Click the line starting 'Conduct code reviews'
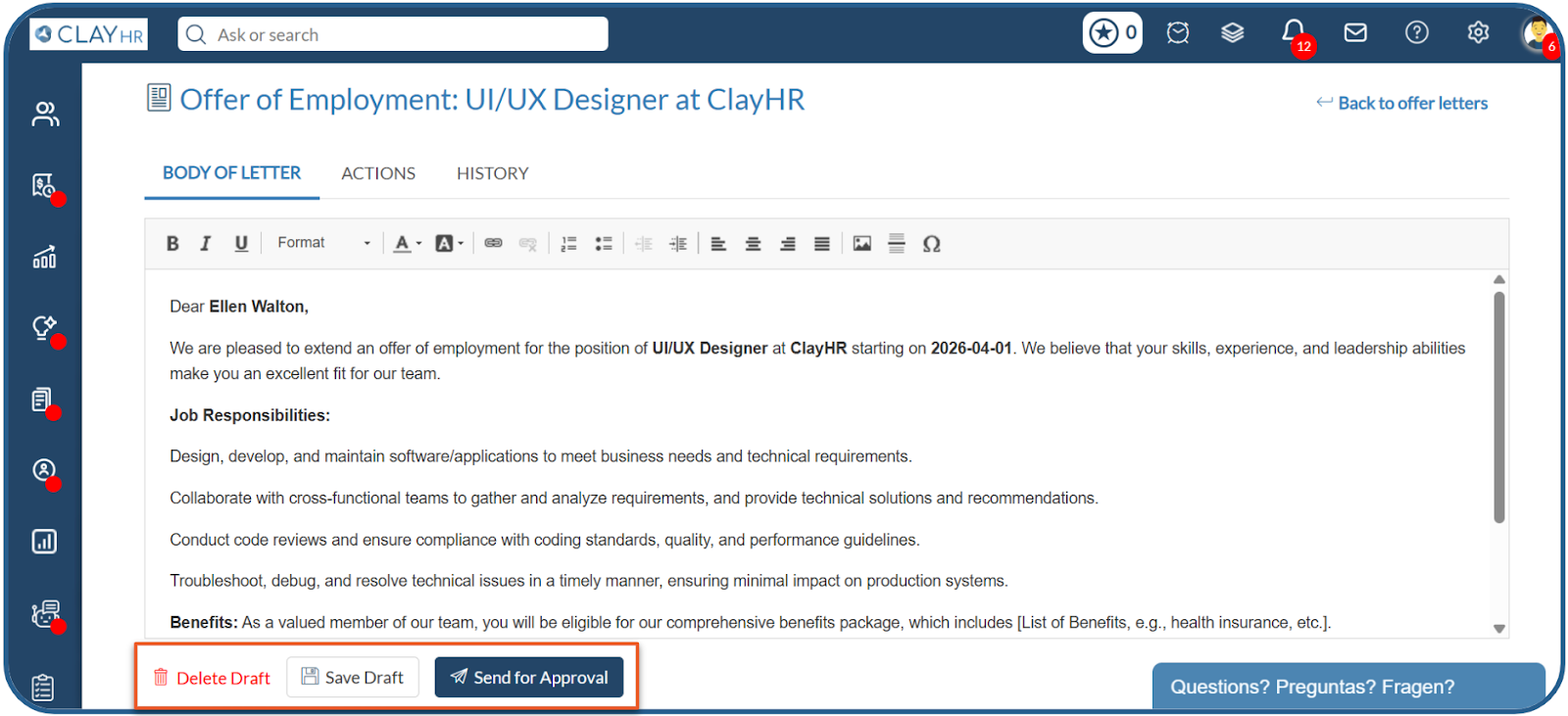Screen dimensions: 1568x716 tap(545, 540)
